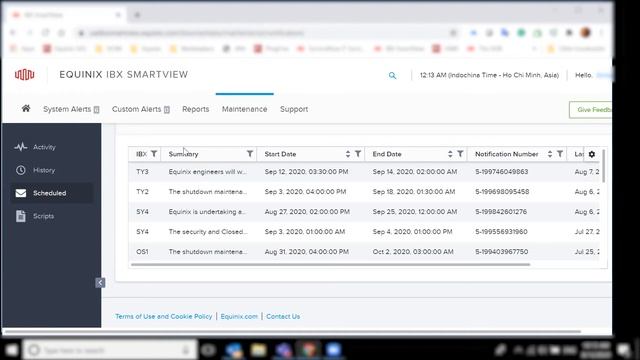640x360 pixels.
Task: Click the Windows taskbar search box
Action: pyautogui.click(x=109, y=350)
